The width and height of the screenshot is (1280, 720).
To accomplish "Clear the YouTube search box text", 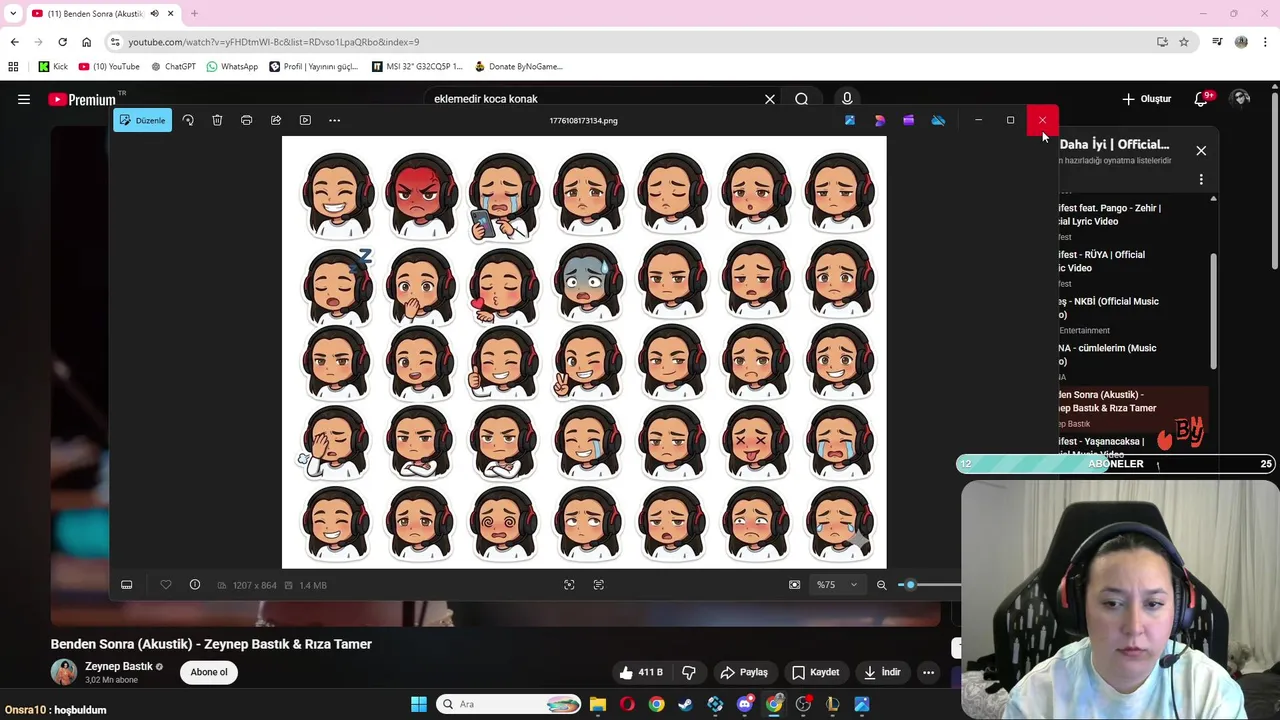I will pos(770,99).
